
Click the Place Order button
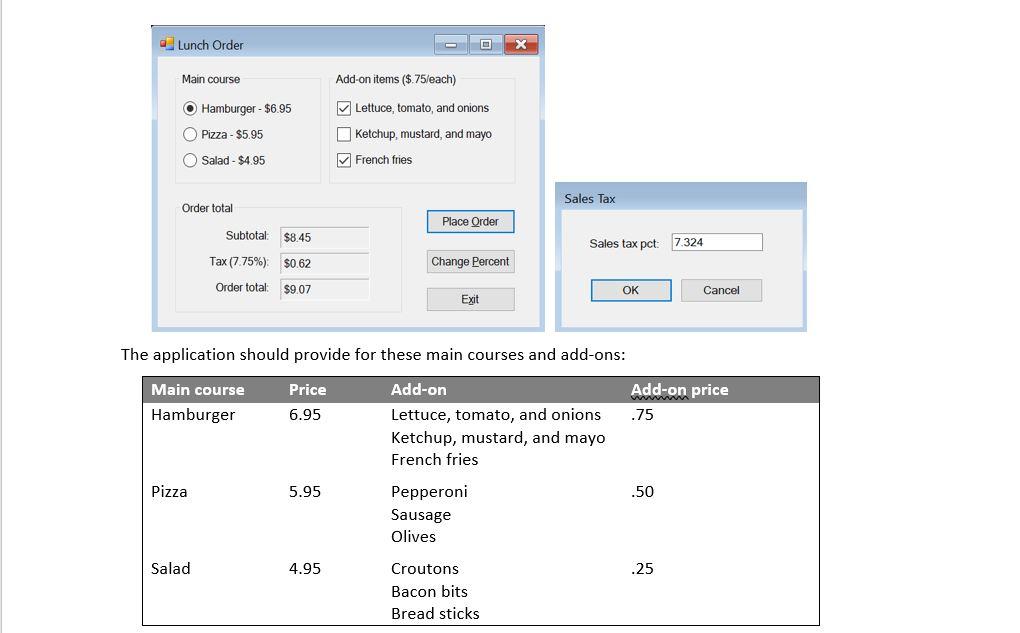click(470, 222)
